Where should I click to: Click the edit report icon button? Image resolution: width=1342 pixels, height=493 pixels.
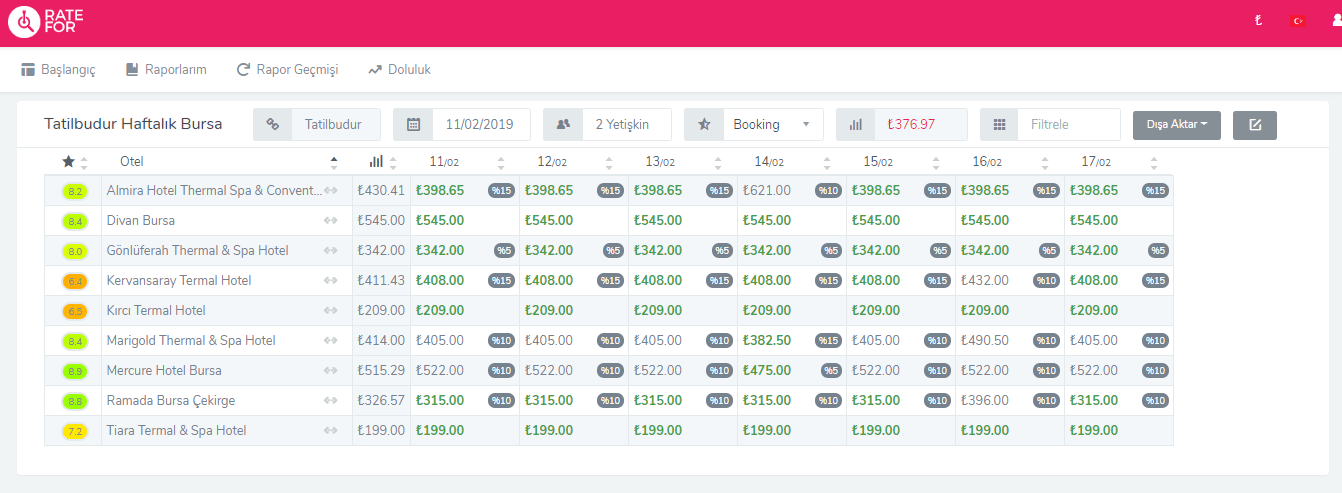pyautogui.click(x=1254, y=125)
